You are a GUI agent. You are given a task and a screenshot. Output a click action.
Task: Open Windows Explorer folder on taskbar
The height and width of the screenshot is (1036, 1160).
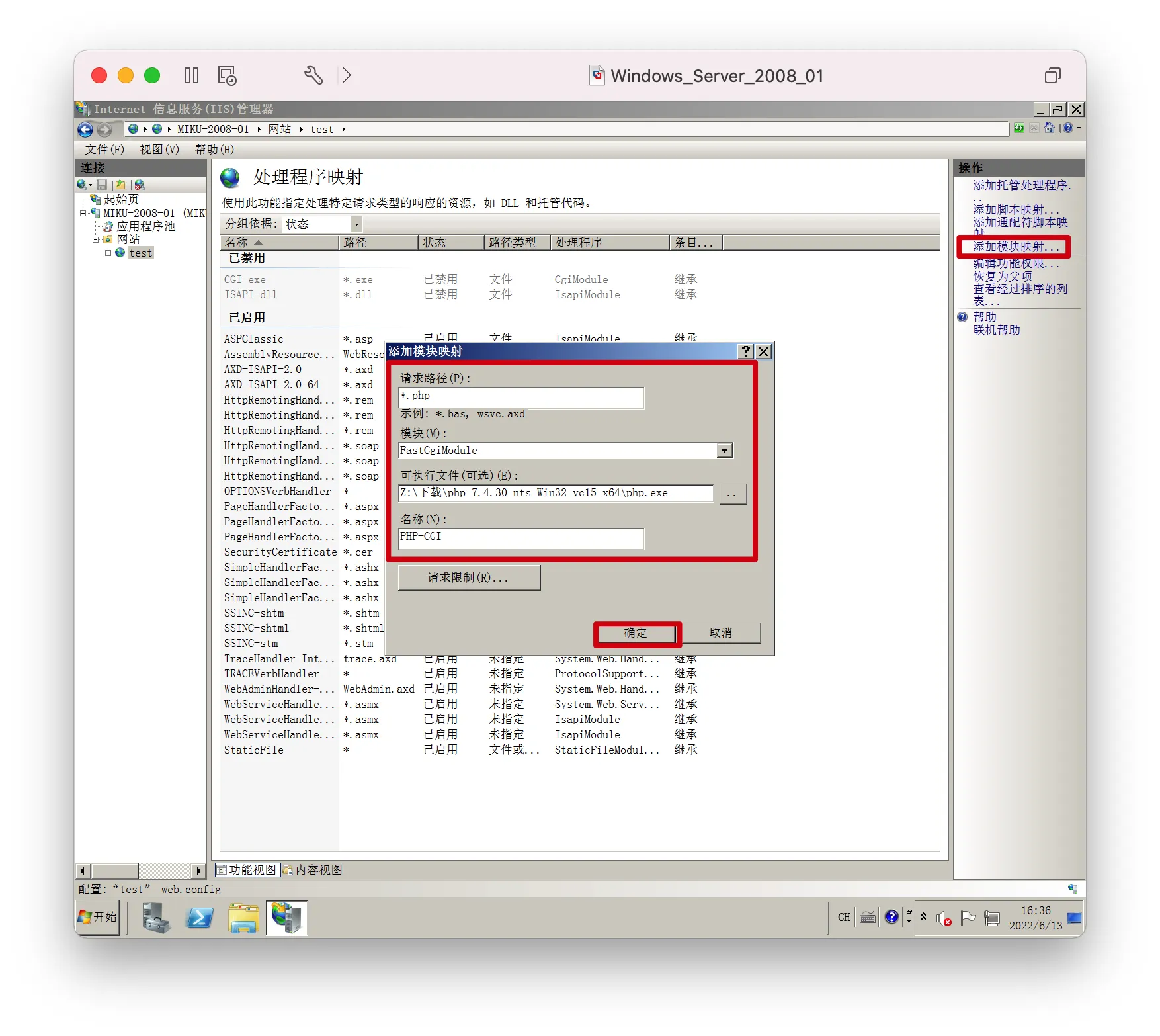pyautogui.click(x=243, y=918)
